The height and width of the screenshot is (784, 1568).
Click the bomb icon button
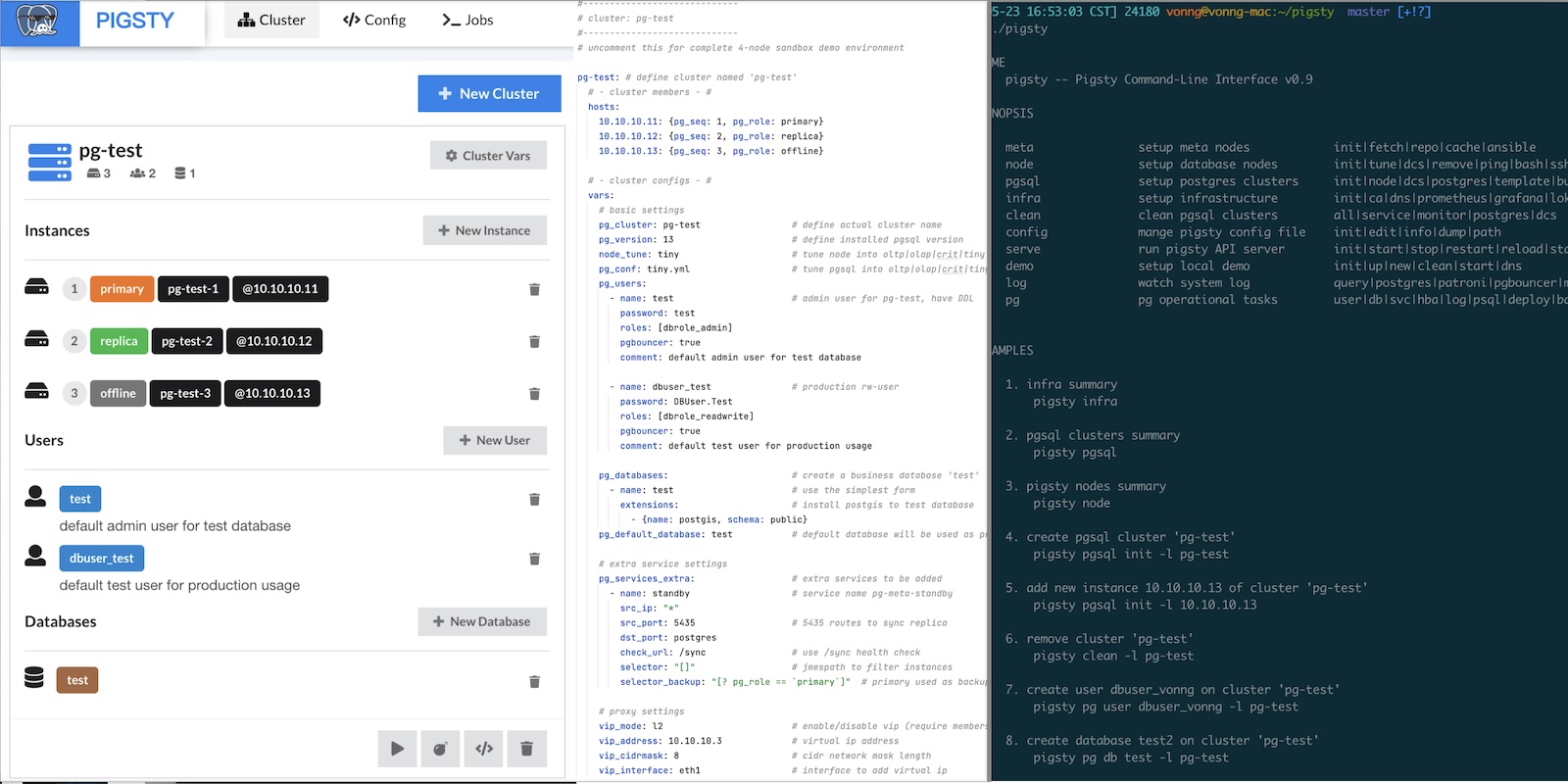pos(440,749)
